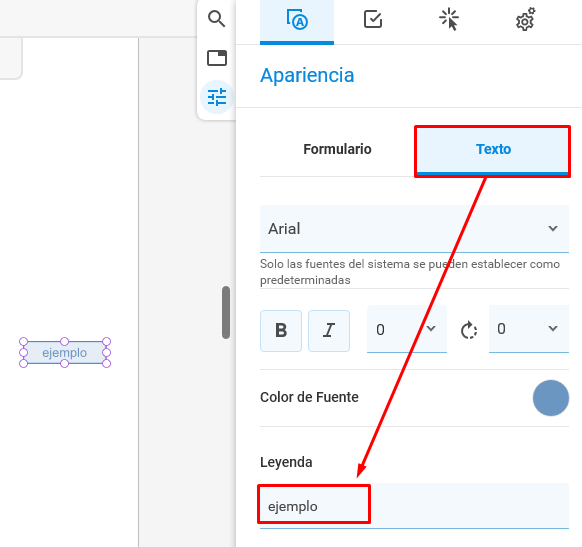Select the ejemplo button on the page
582x547 pixels.
(65, 353)
